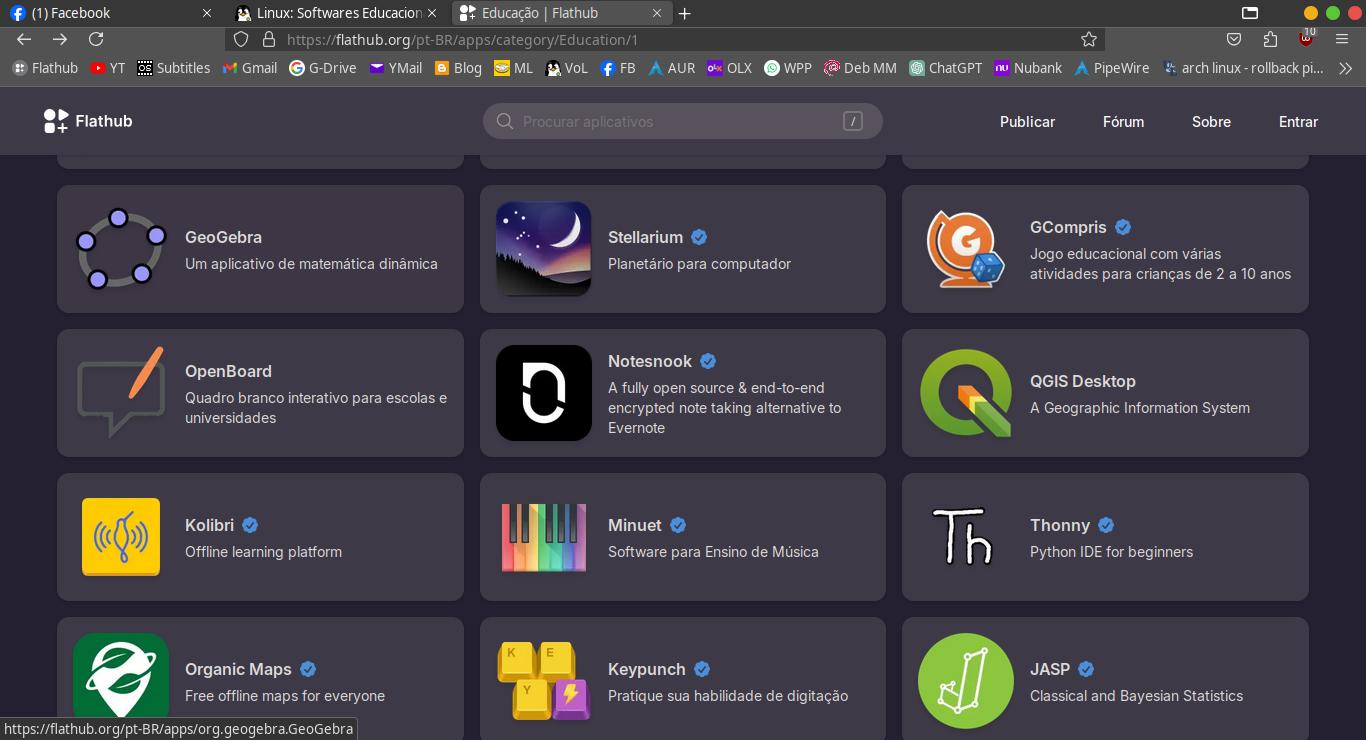
Task: Open the JASP green circle icon
Action: [965, 681]
